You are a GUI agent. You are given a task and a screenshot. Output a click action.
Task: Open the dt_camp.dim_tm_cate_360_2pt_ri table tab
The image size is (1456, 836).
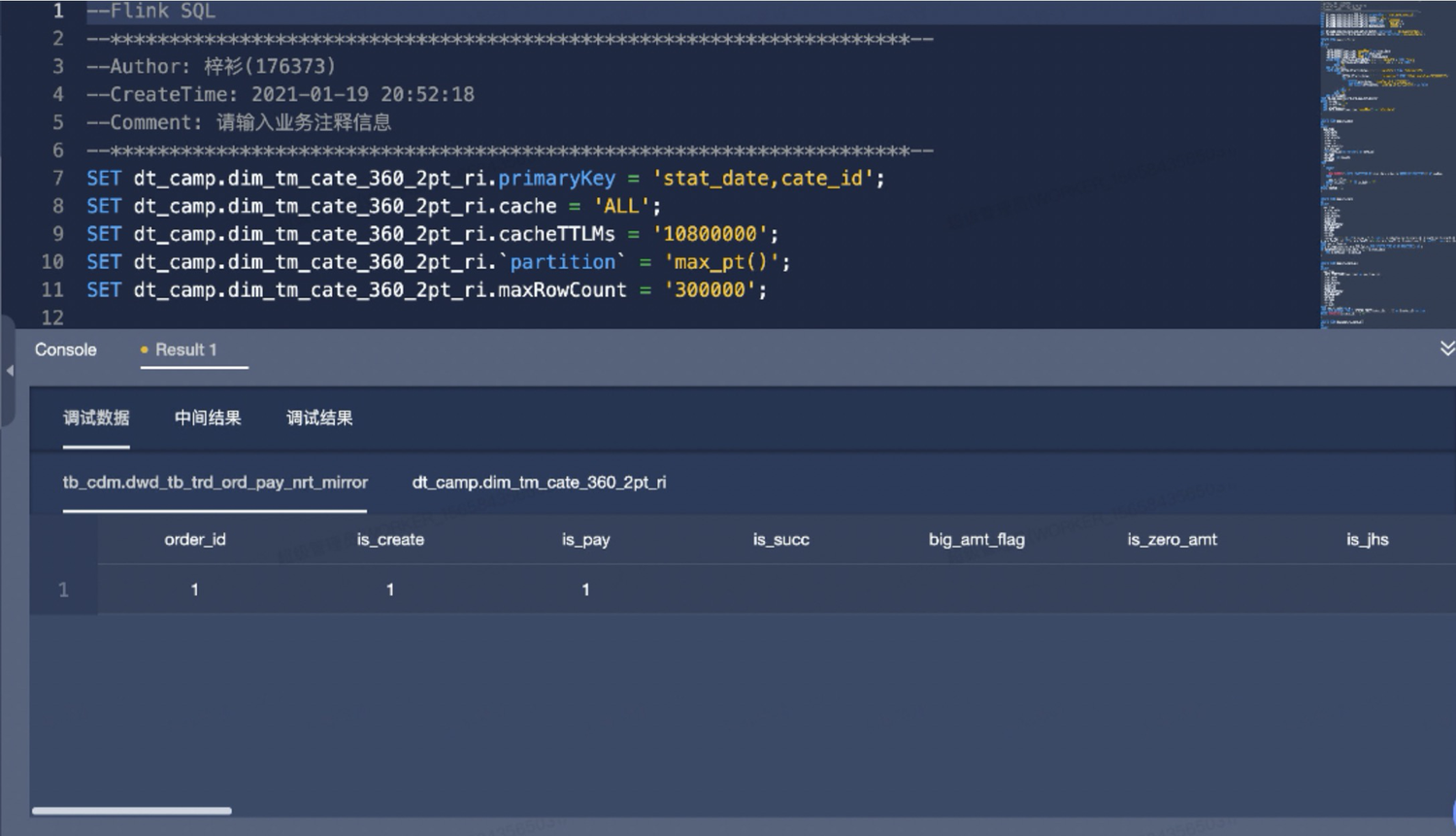[539, 483]
